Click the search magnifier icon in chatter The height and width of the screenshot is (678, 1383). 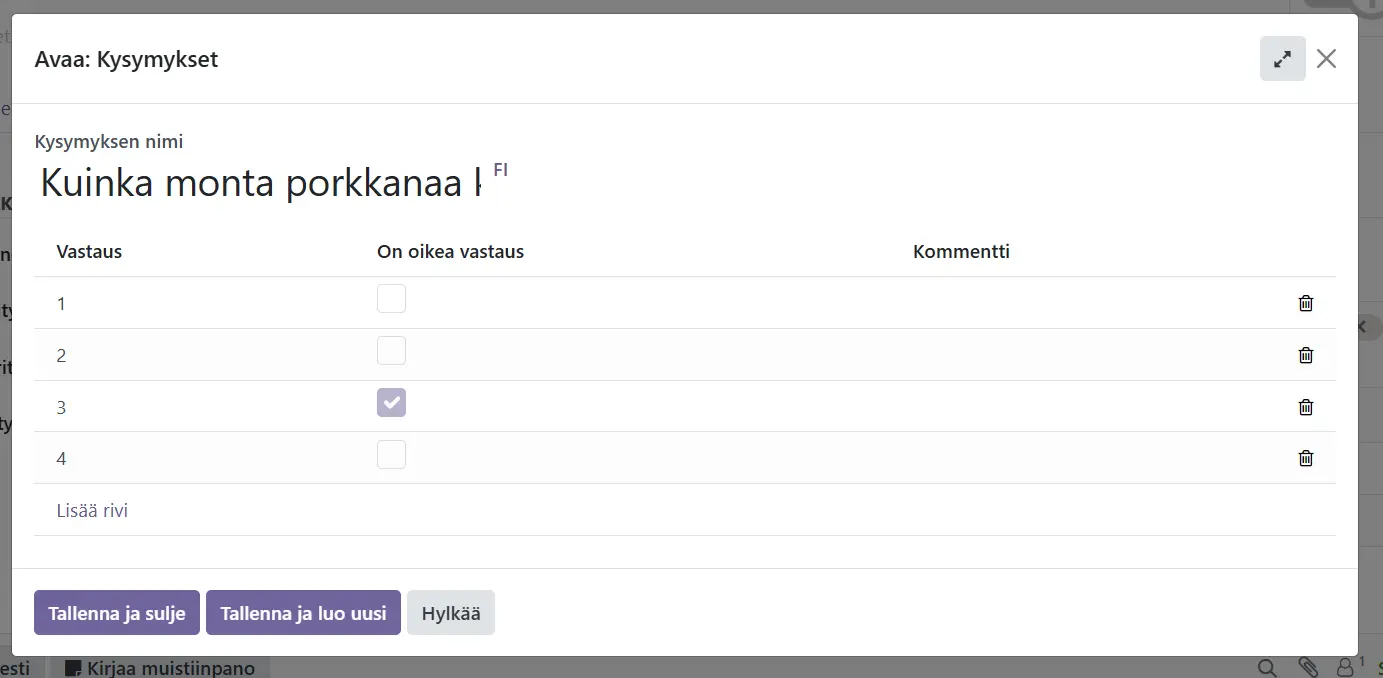coord(1266,668)
